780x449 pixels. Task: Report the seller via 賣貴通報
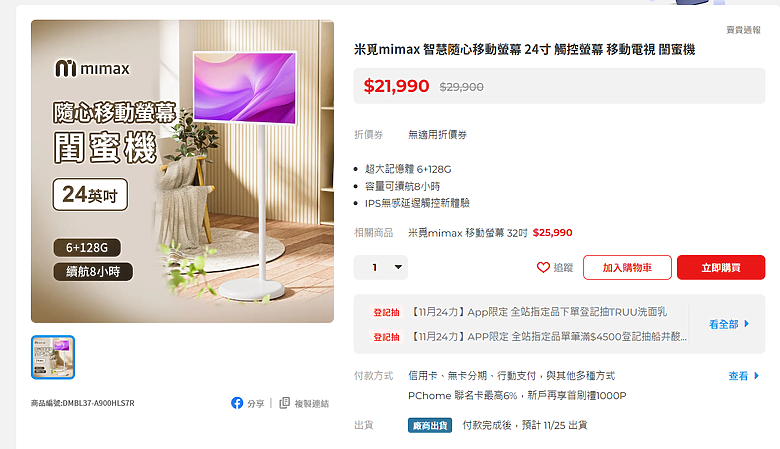pyautogui.click(x=743, y=30)
